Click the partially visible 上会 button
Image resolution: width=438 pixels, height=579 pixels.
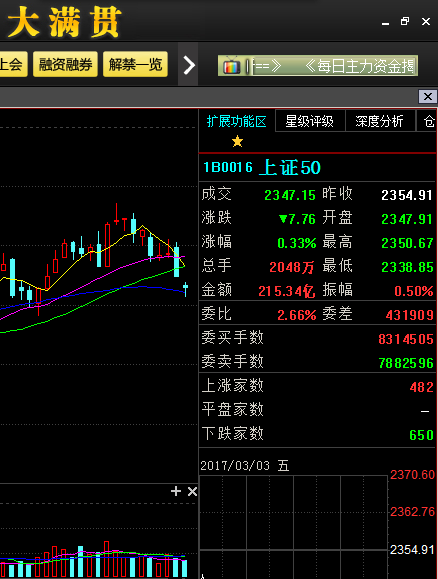[x=12, y=64]
